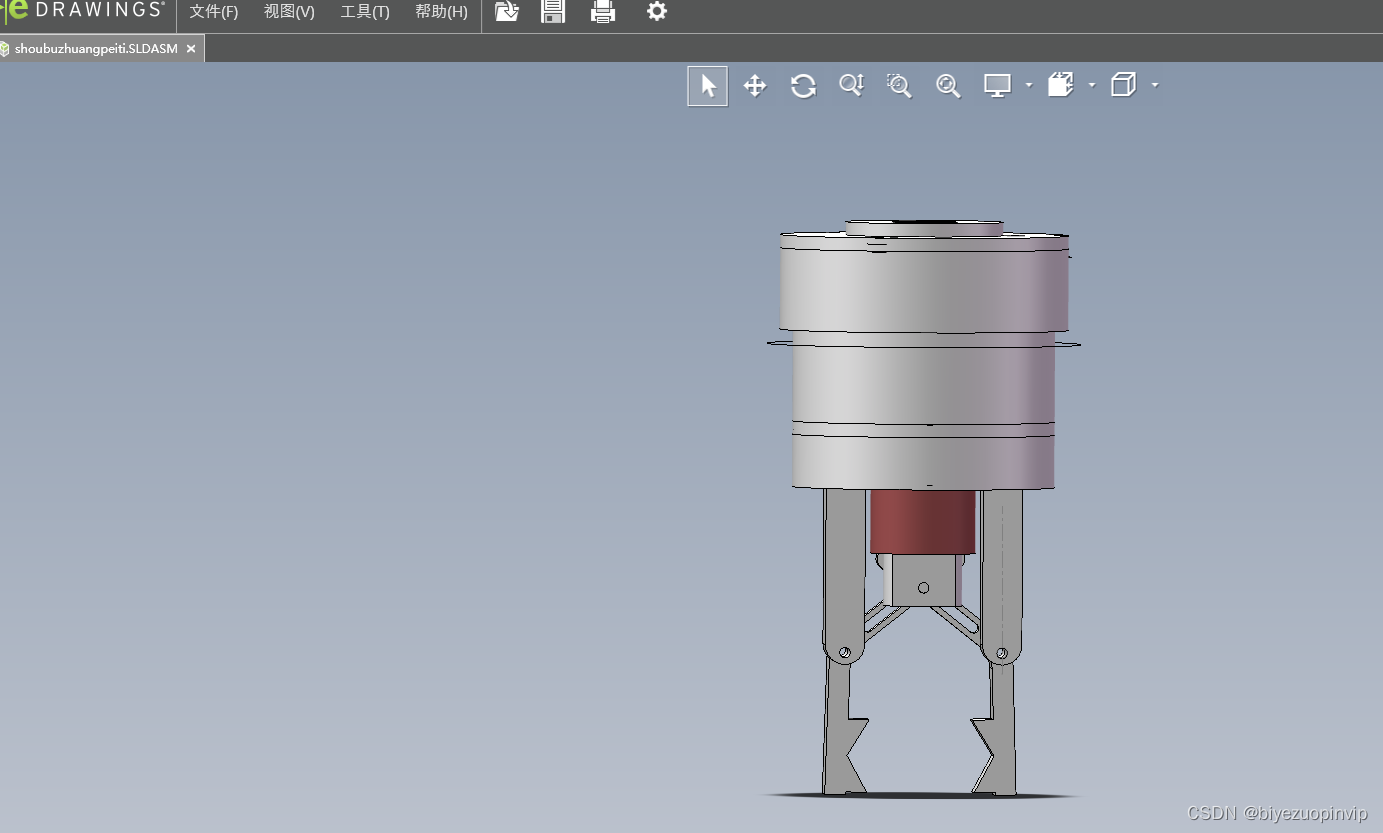Select the Rotate view tool
The image size is (1383, 833).
[x=803, y=86]
